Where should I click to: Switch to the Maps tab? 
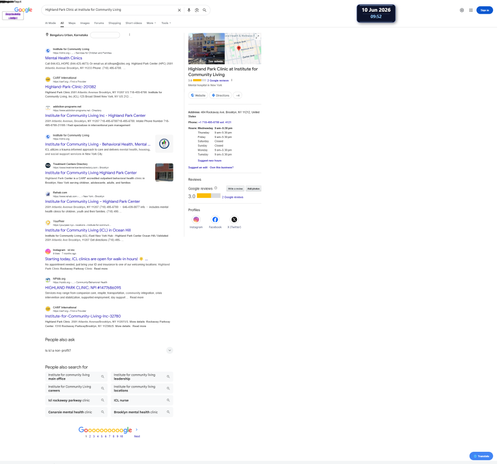72,23
